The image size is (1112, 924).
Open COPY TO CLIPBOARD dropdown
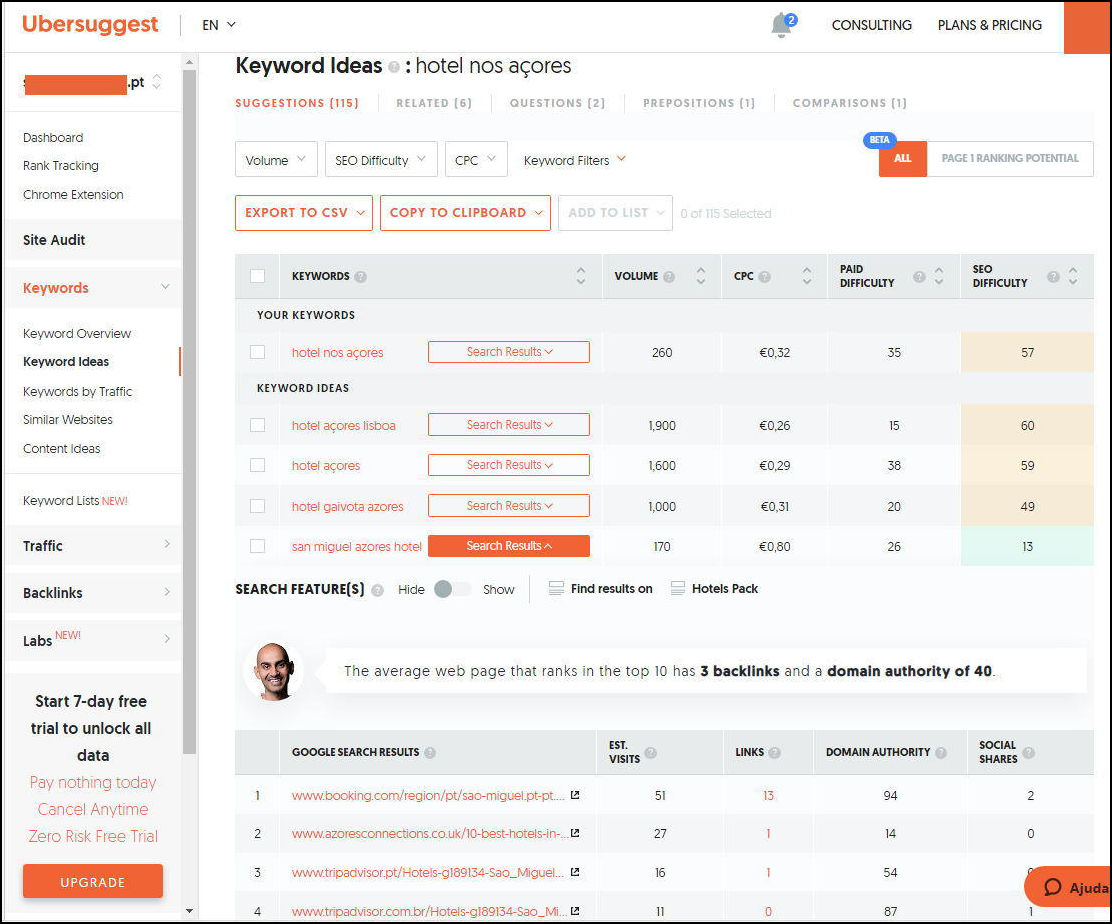point(465,213)
